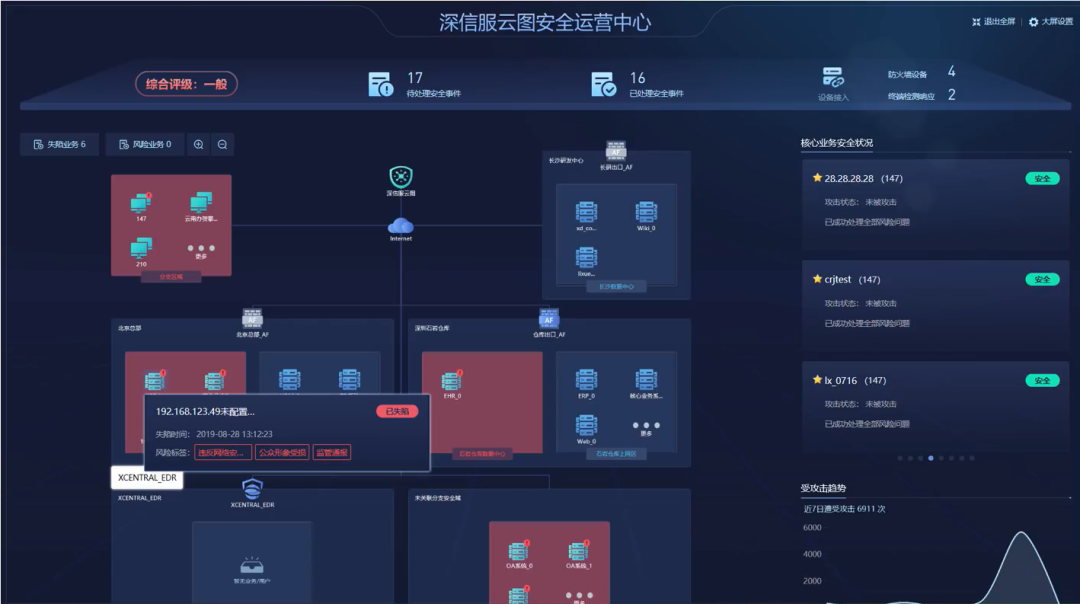1080x604 pixels.
Task: Click the XCENTRAL_EDR shield icon
Action: click(252, 488)
